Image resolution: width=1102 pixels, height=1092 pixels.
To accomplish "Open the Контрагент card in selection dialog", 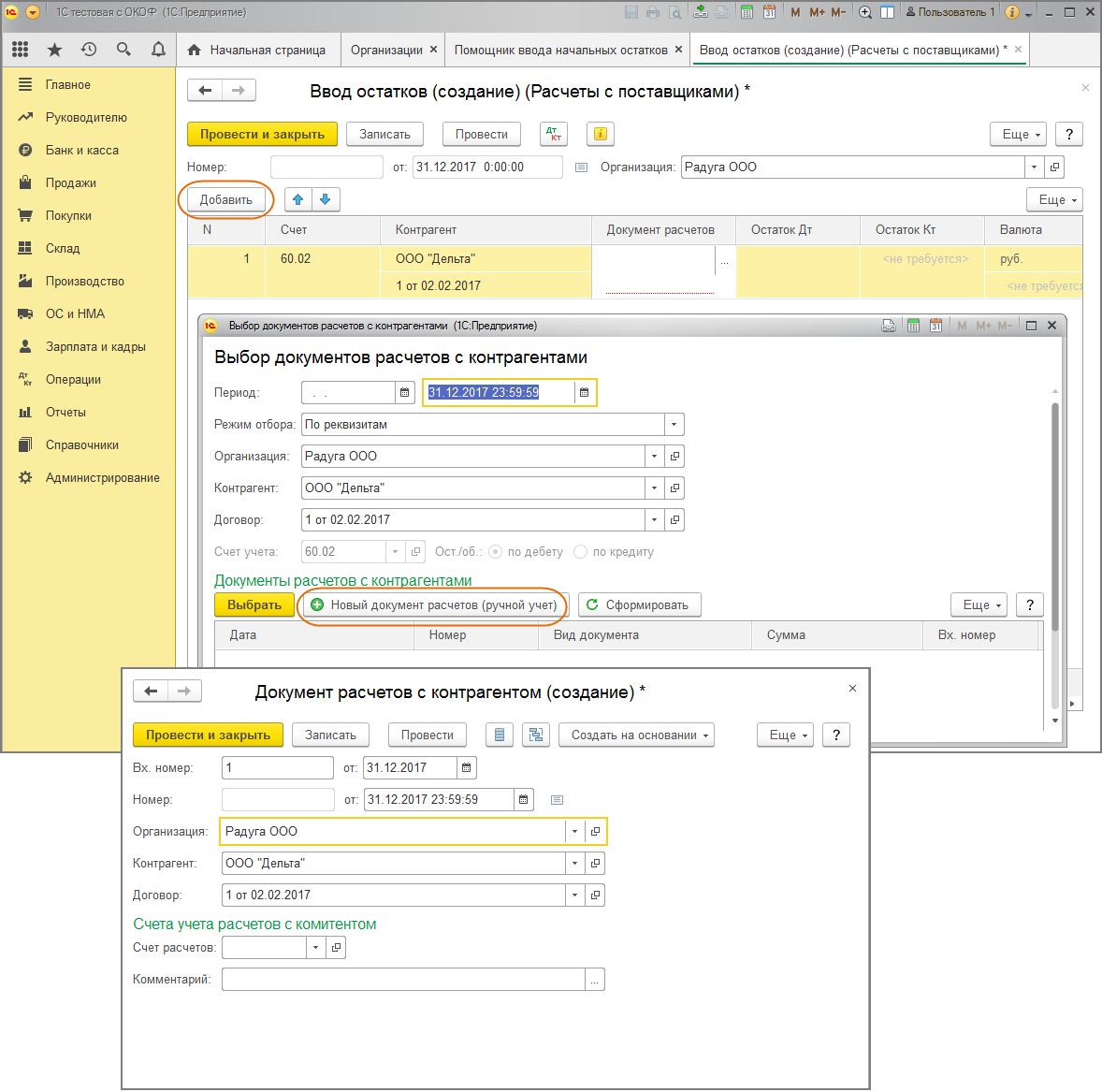I will click(674, 488).
